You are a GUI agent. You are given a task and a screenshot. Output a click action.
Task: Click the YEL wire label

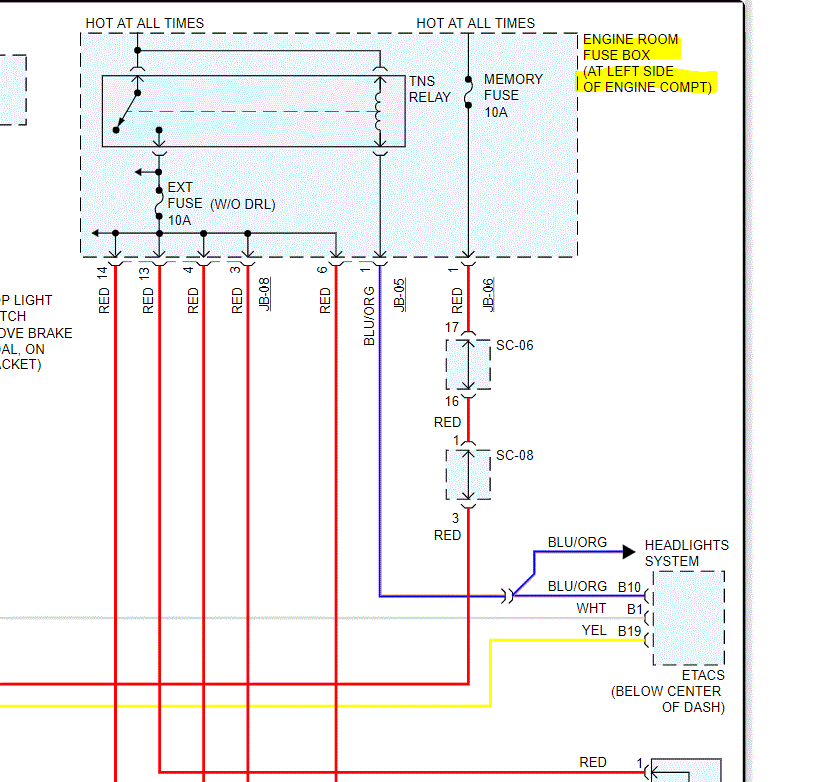[594, 630]
